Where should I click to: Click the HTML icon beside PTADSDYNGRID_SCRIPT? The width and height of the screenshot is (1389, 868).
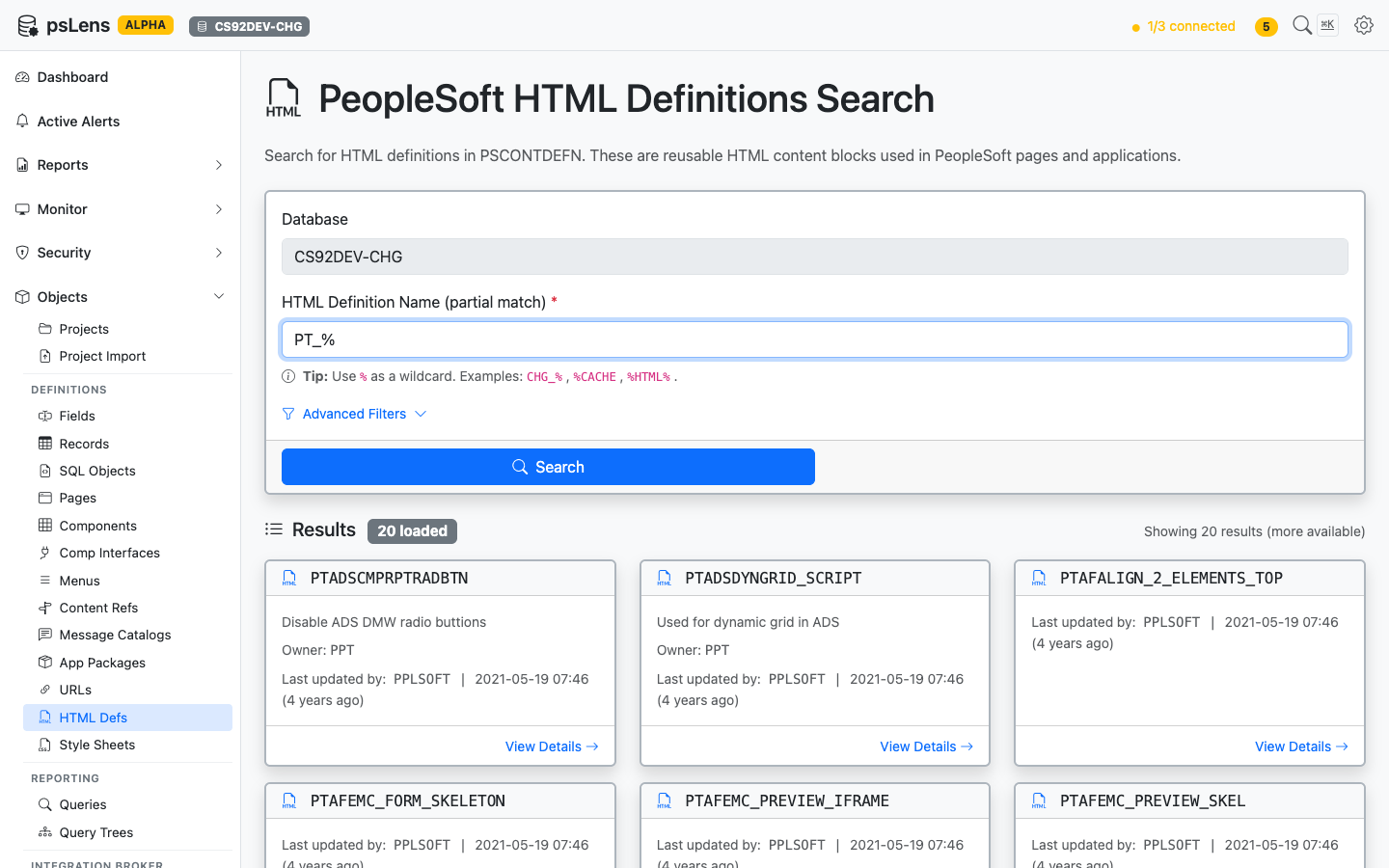click(x=665, y=579)
